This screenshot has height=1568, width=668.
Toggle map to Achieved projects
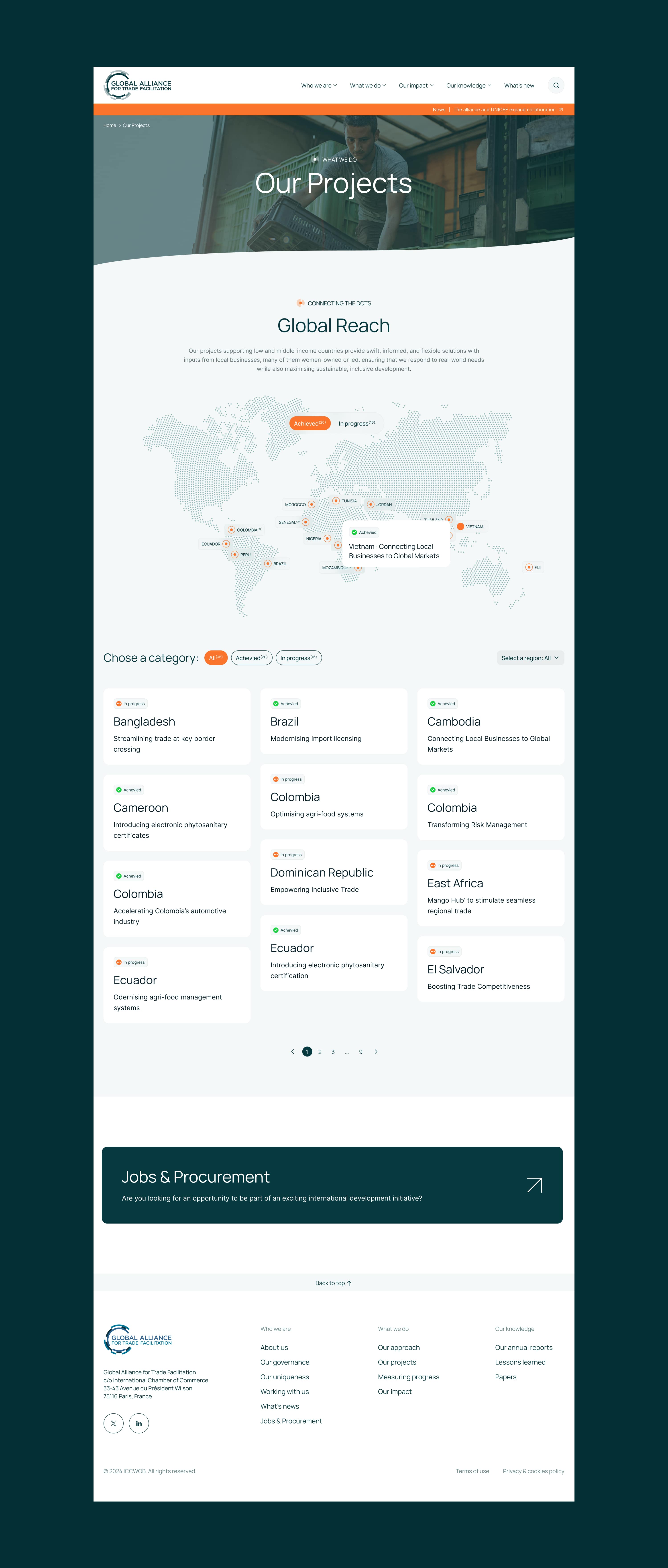[310, 423]
